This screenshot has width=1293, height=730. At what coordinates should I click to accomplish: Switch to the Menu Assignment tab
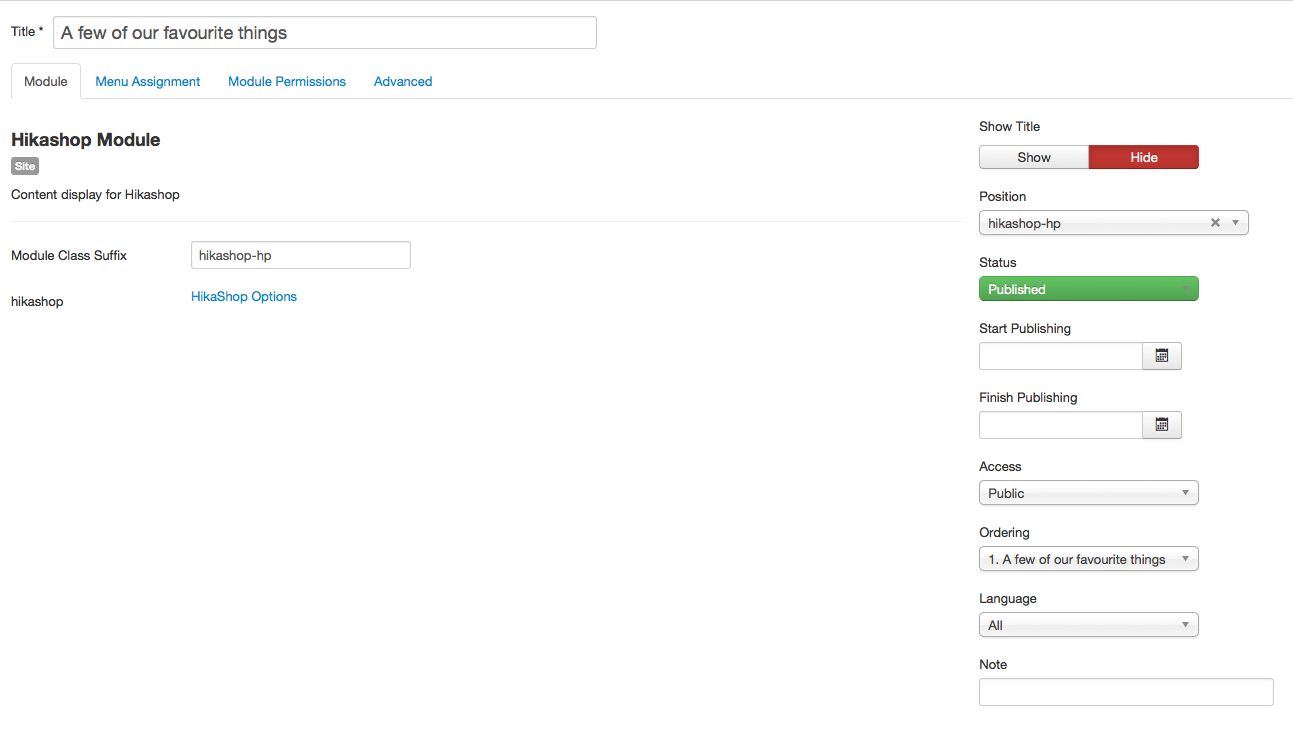(x=148, y=82)
